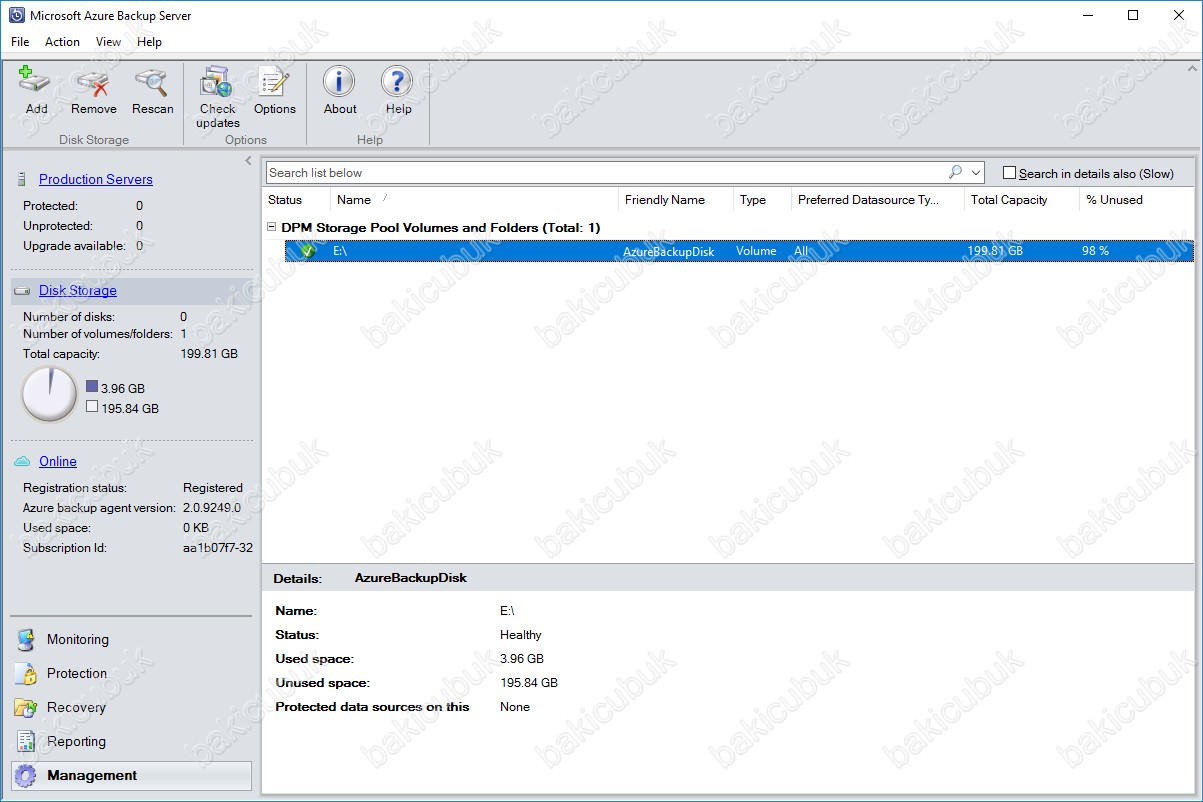
Task: Click the Subscription Id aa1b07f7-32 value
Action: click(x=218, y=548)
